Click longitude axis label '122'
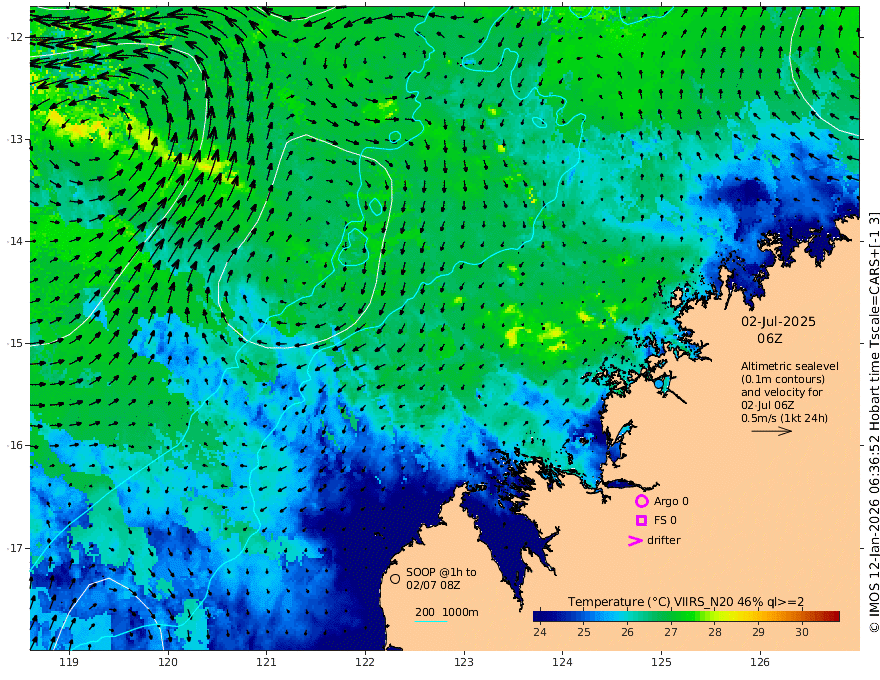 [365, 662]
